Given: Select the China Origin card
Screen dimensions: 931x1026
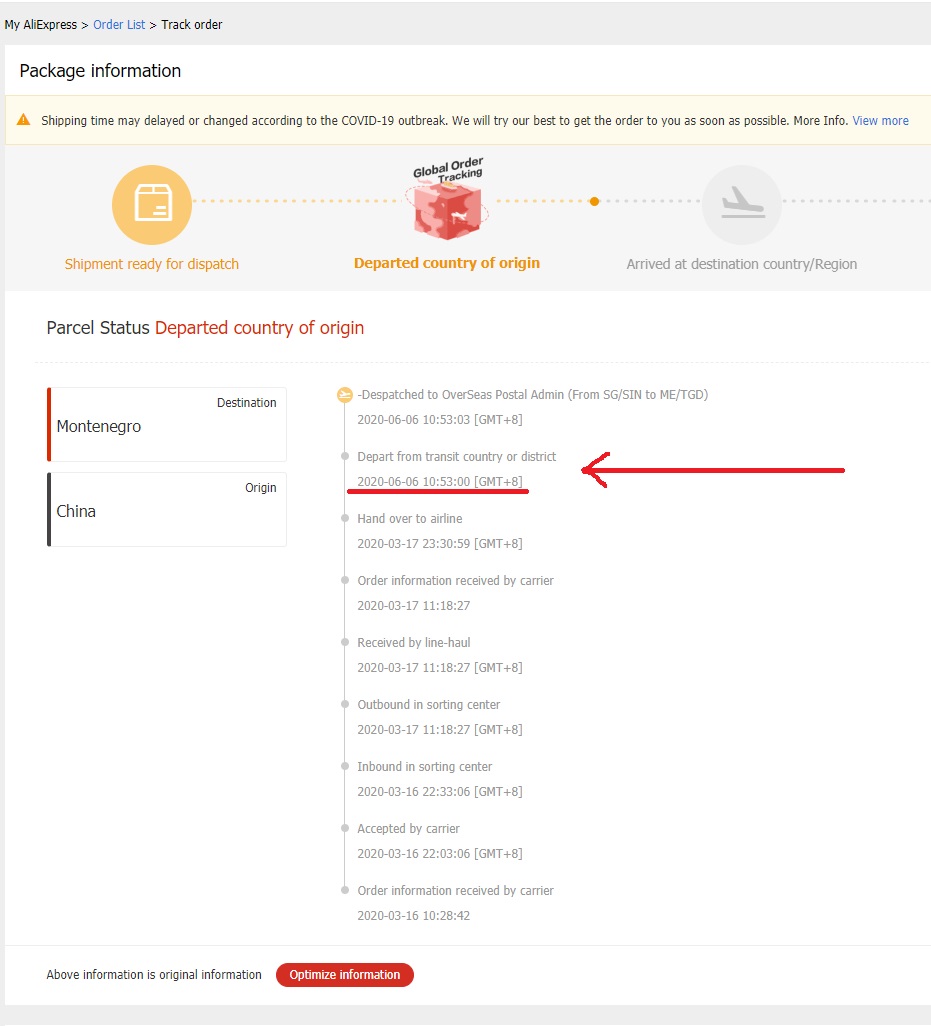Looking at the screenshot, I should (167, 509).
